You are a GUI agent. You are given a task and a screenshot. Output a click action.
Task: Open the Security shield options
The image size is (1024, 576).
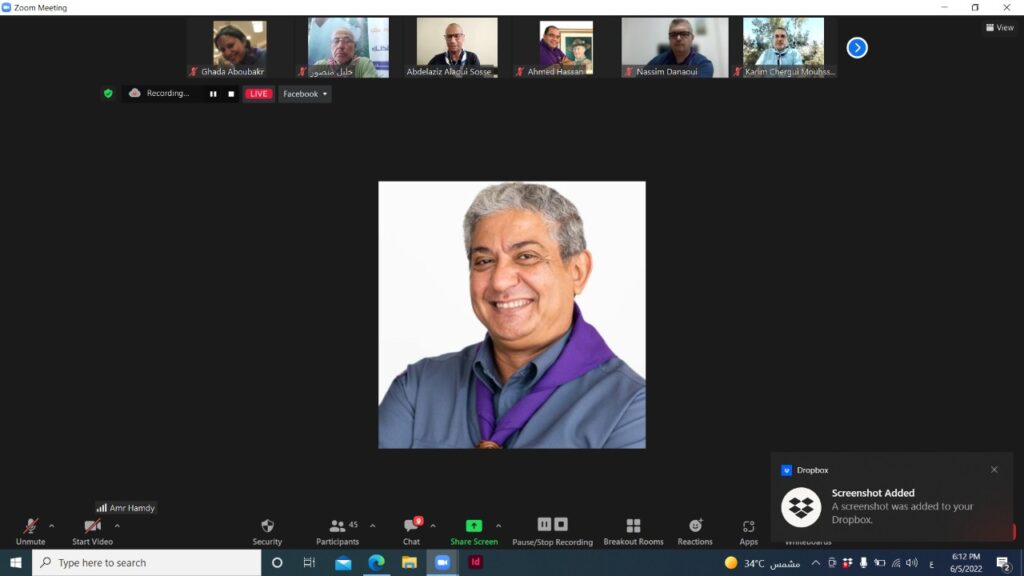pyautogui.click(x=267, y=530)
